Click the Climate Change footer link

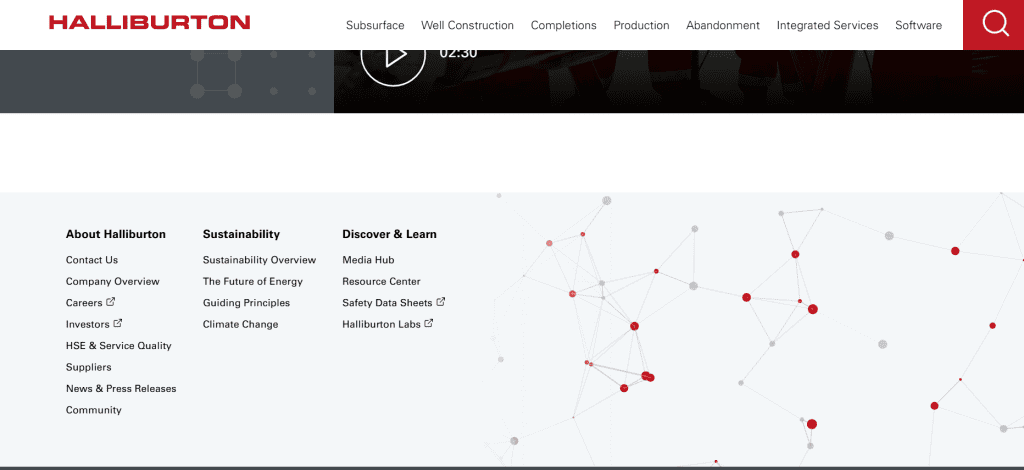240,325
